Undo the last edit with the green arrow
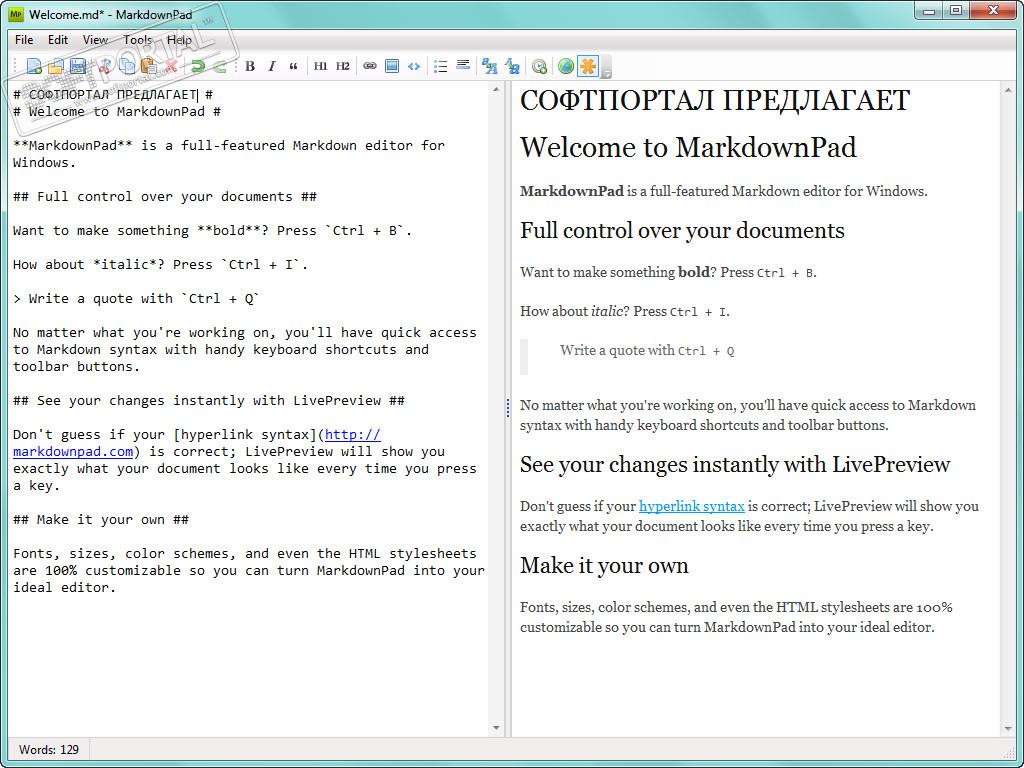1024x768 pixels. [x=197, y=66]
